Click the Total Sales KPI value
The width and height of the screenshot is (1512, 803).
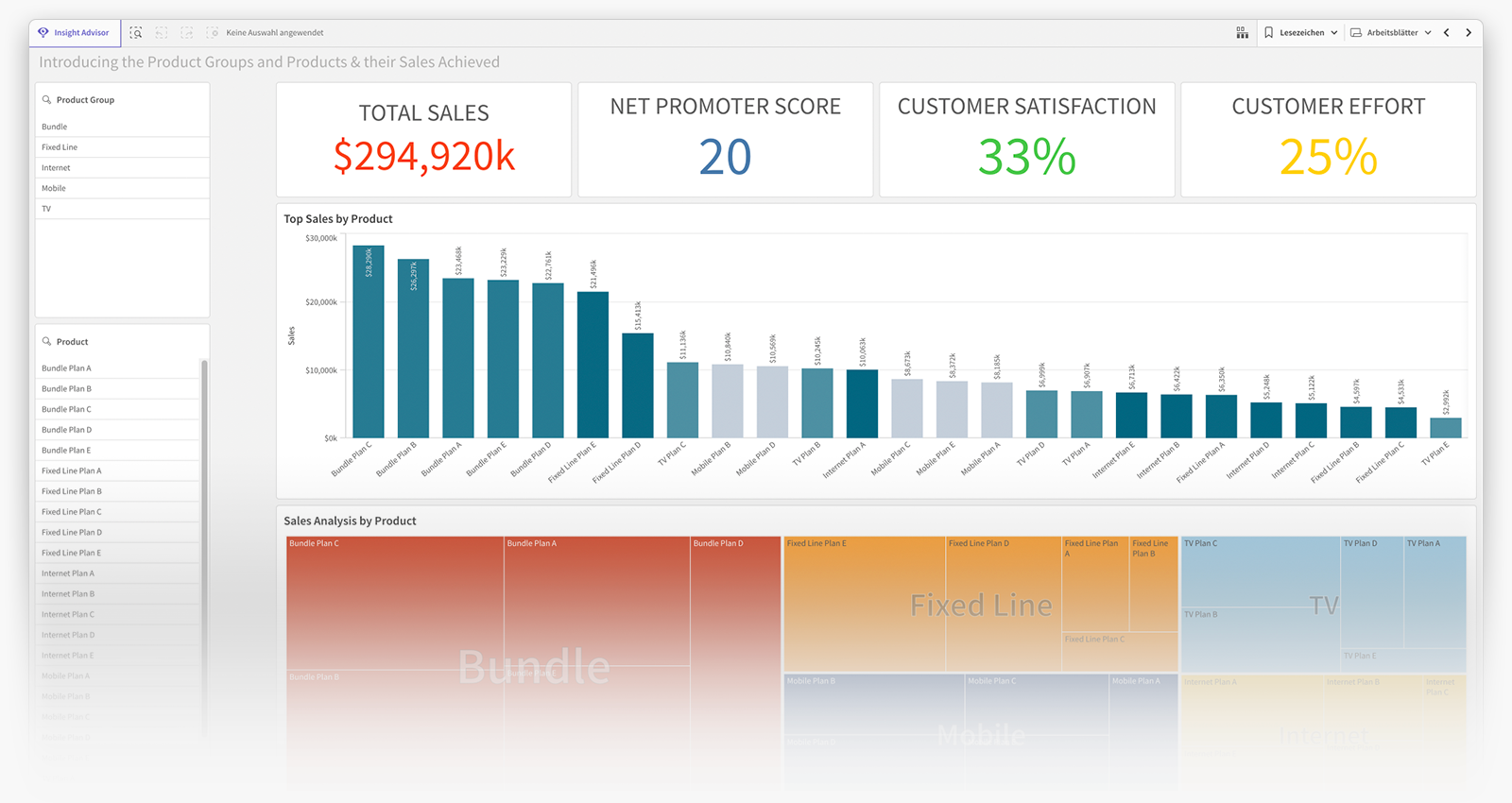423,157
